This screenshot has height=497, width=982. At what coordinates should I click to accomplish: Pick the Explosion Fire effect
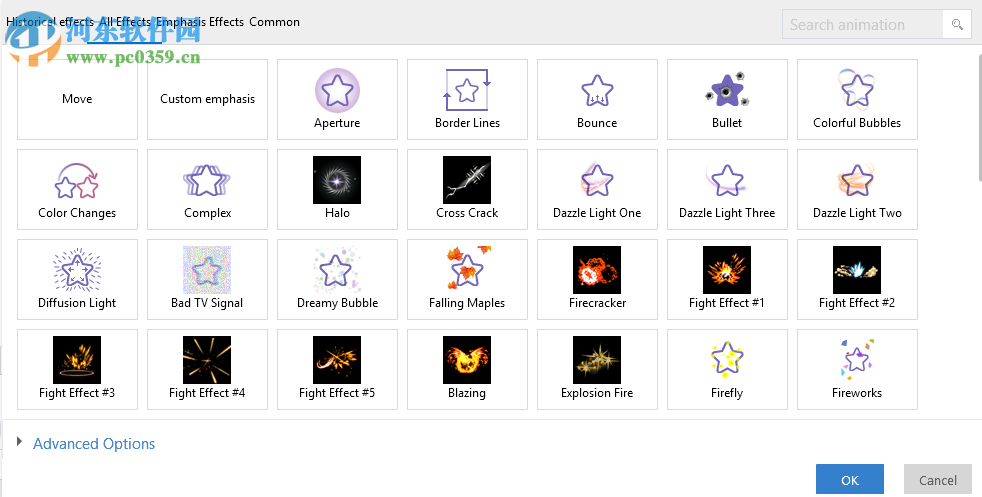point(597,370)
